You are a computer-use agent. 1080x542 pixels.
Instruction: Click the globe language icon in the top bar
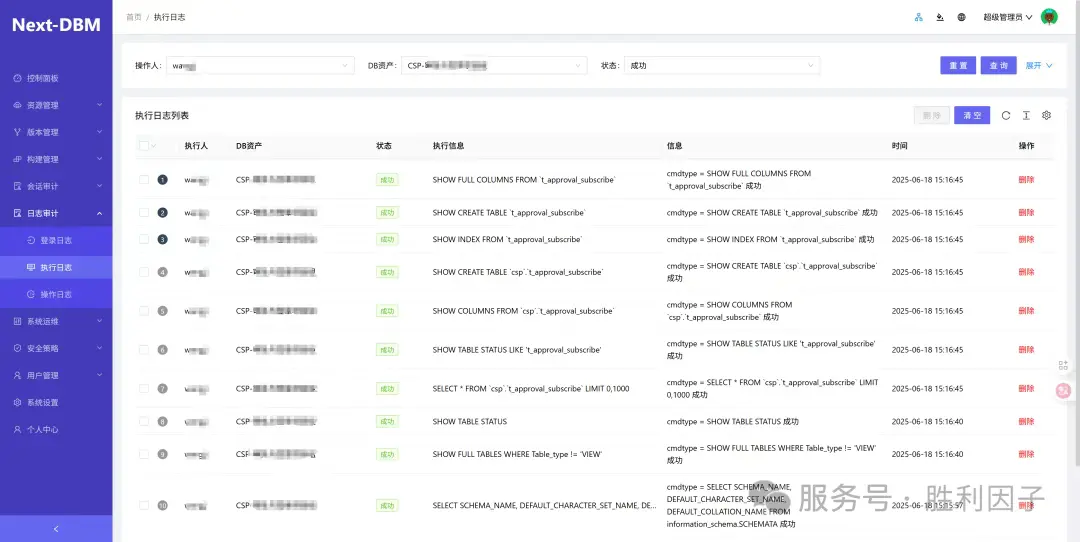[x=962, y=17]
